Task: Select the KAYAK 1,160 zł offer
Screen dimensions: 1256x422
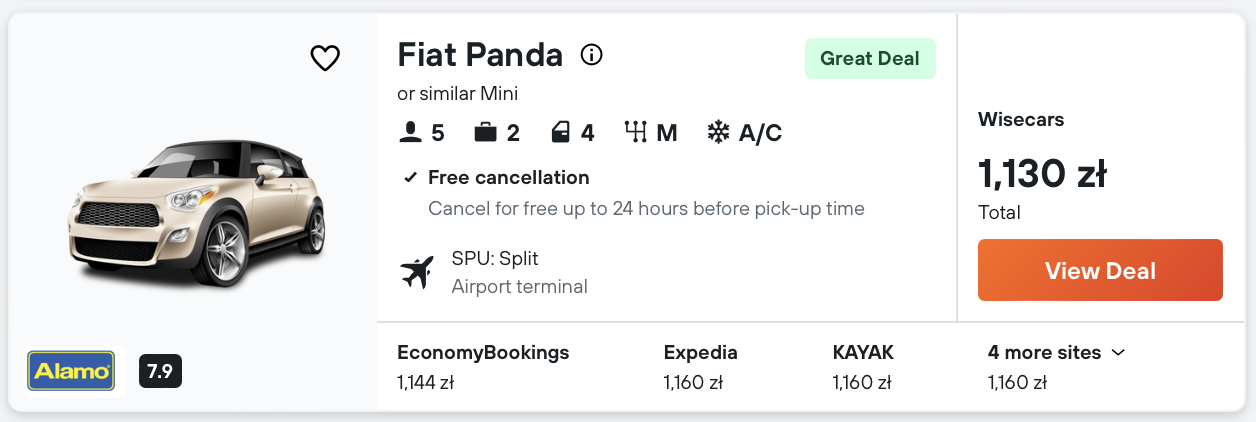Action: coord(863,366)
